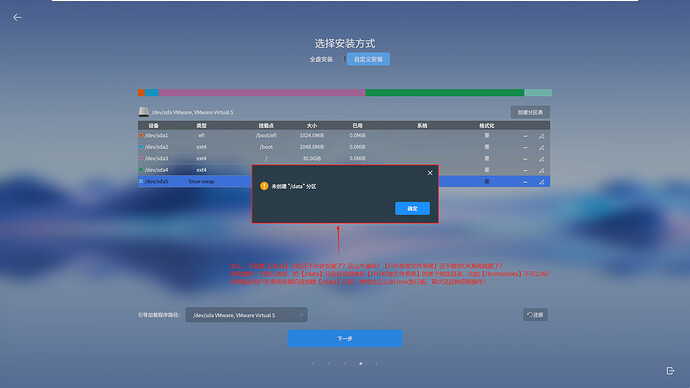Click the '/boot' mount point cell of sda2
Viewport: 690px width, 388px height.
pyautogui.click(x=266, y=147)
